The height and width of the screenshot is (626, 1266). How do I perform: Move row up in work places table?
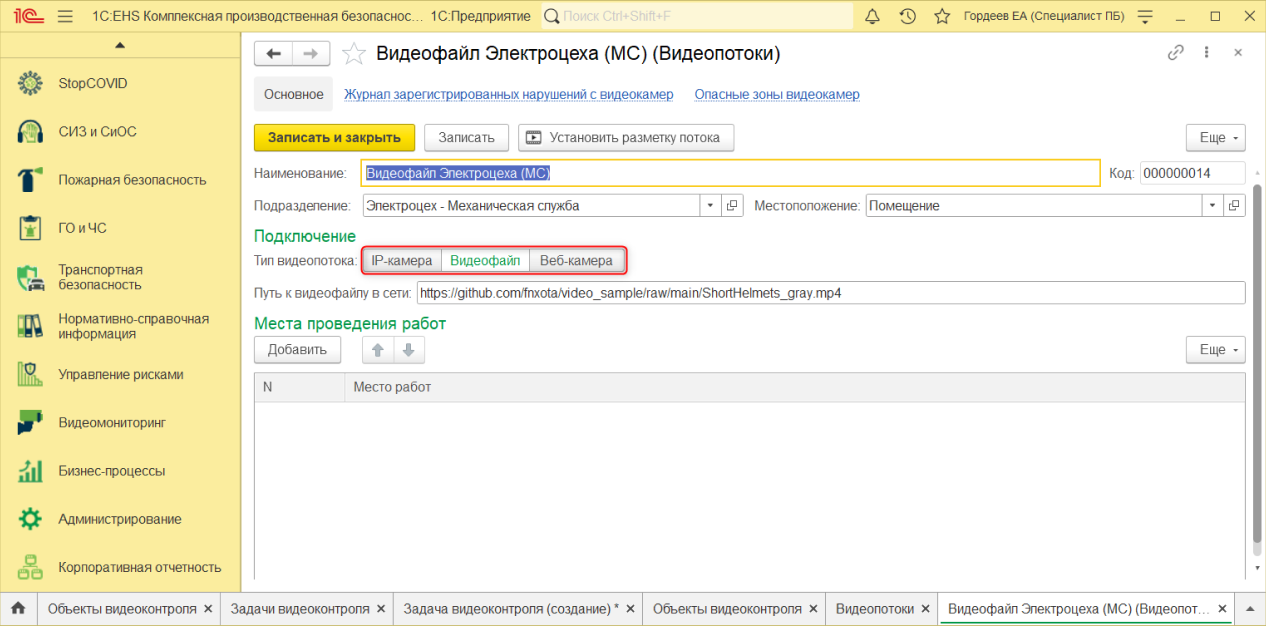click(x=378, y=350)
